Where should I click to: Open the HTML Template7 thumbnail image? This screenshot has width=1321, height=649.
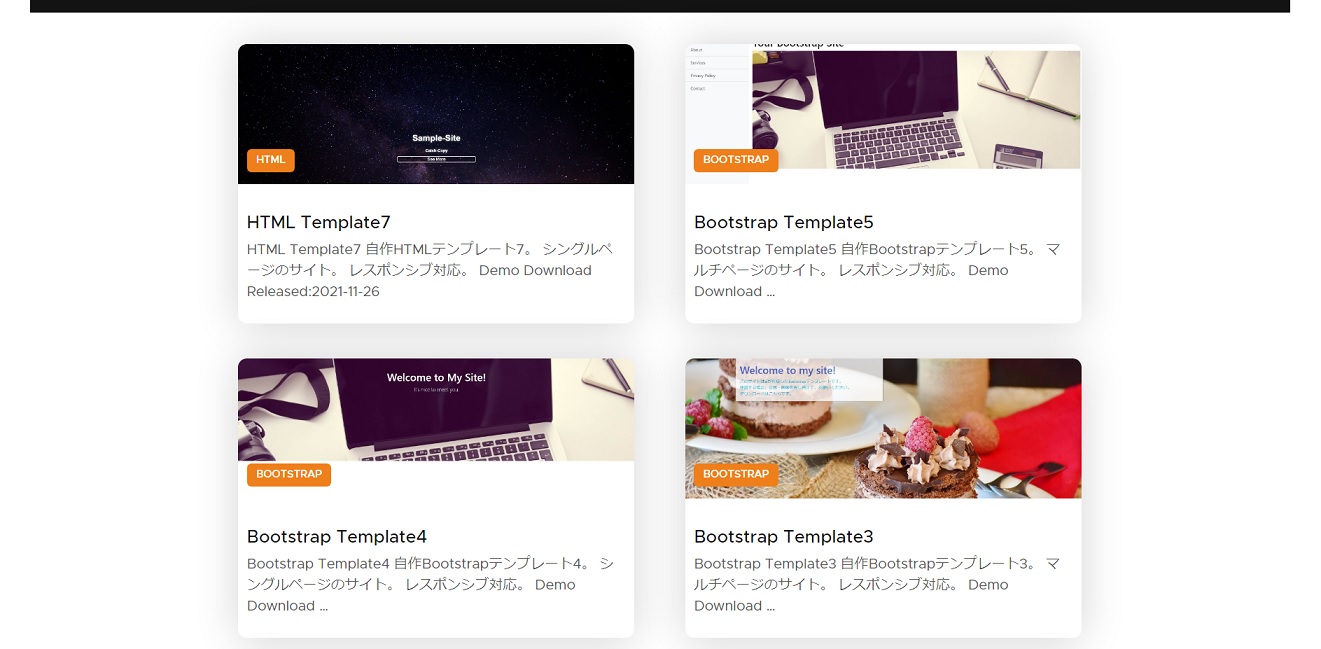tap(436, 114)
